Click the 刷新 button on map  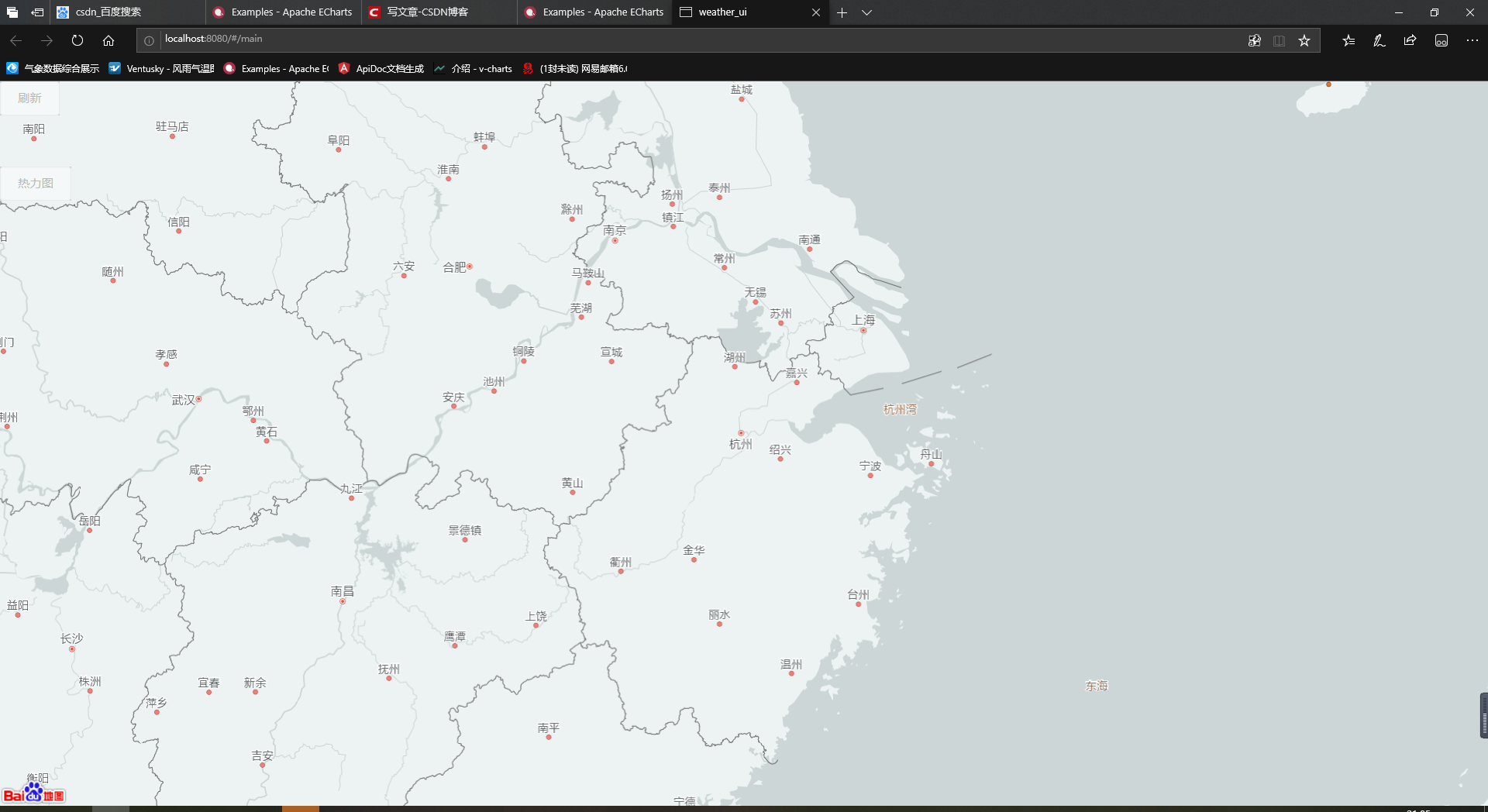[x=29, y=98]
